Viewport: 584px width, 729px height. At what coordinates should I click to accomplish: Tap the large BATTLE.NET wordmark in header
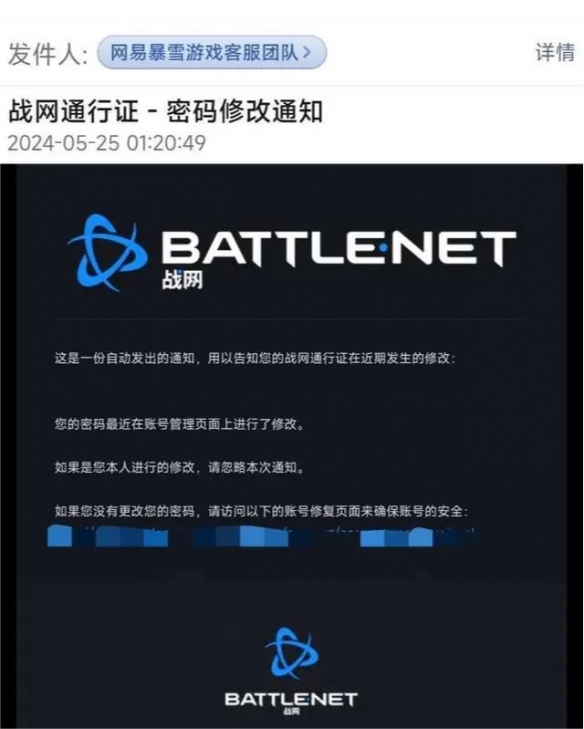pyautogui.click(x=338, y=248)
